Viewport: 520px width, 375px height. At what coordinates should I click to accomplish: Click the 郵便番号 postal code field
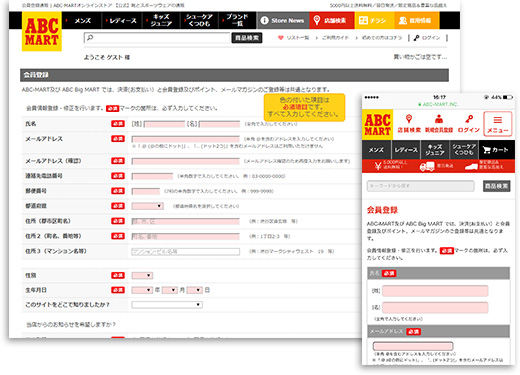click(146, 191)
